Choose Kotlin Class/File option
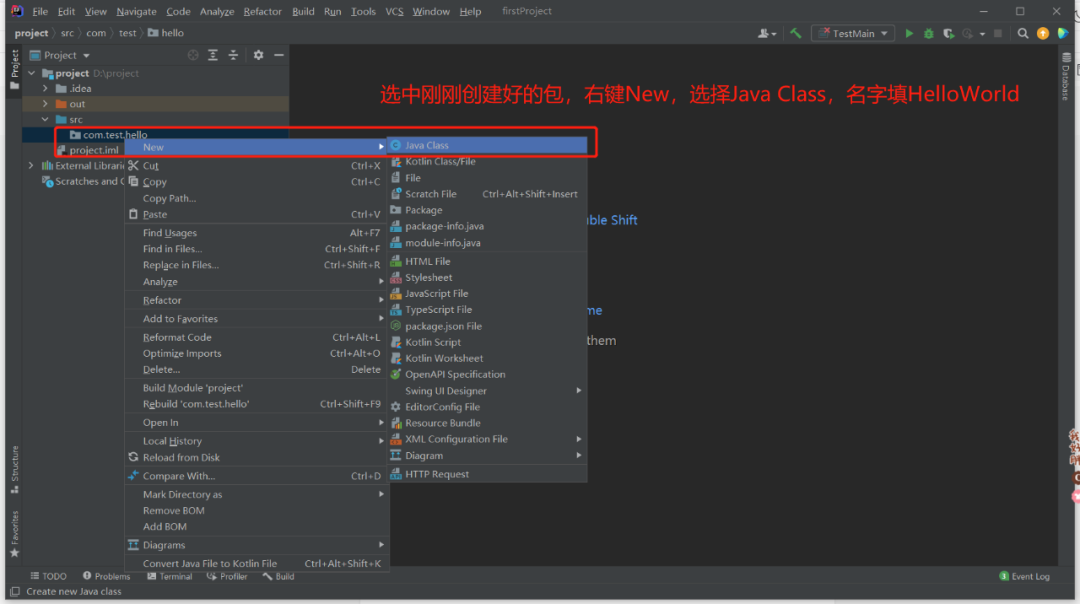The height and width of the screenshot is (604, 1080). click(488, 161)
